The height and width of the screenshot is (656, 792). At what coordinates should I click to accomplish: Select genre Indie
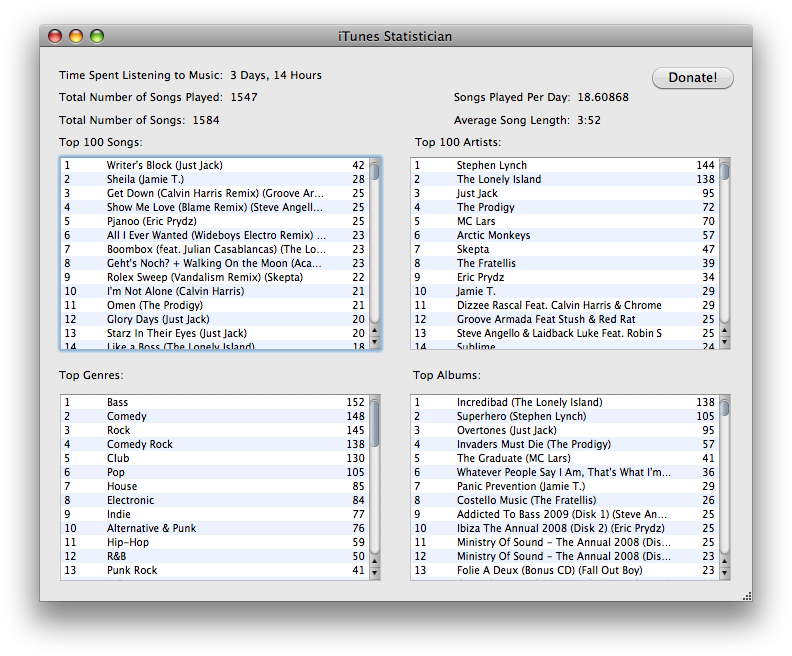coord(215,515)
